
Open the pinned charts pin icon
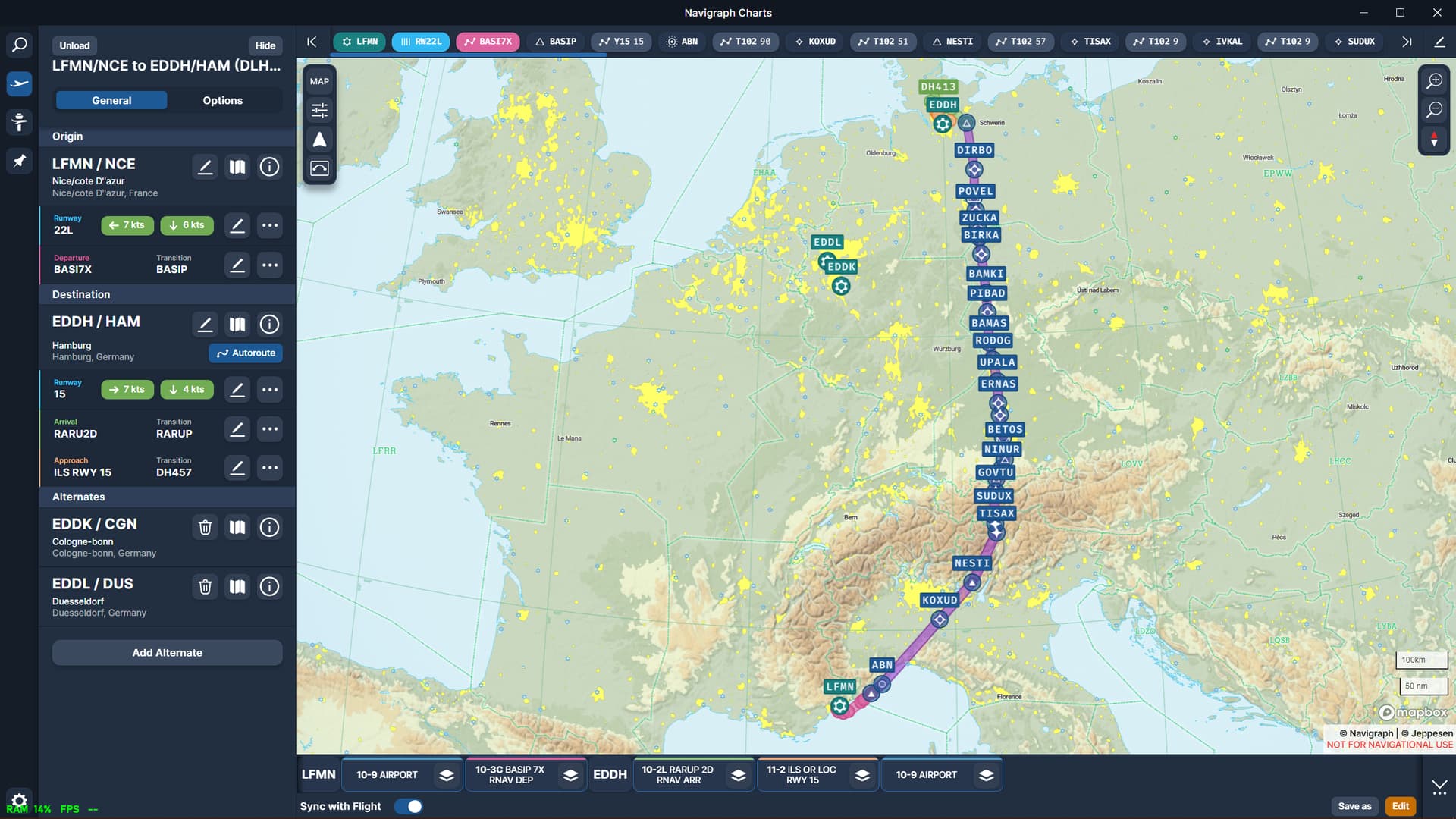20,160
